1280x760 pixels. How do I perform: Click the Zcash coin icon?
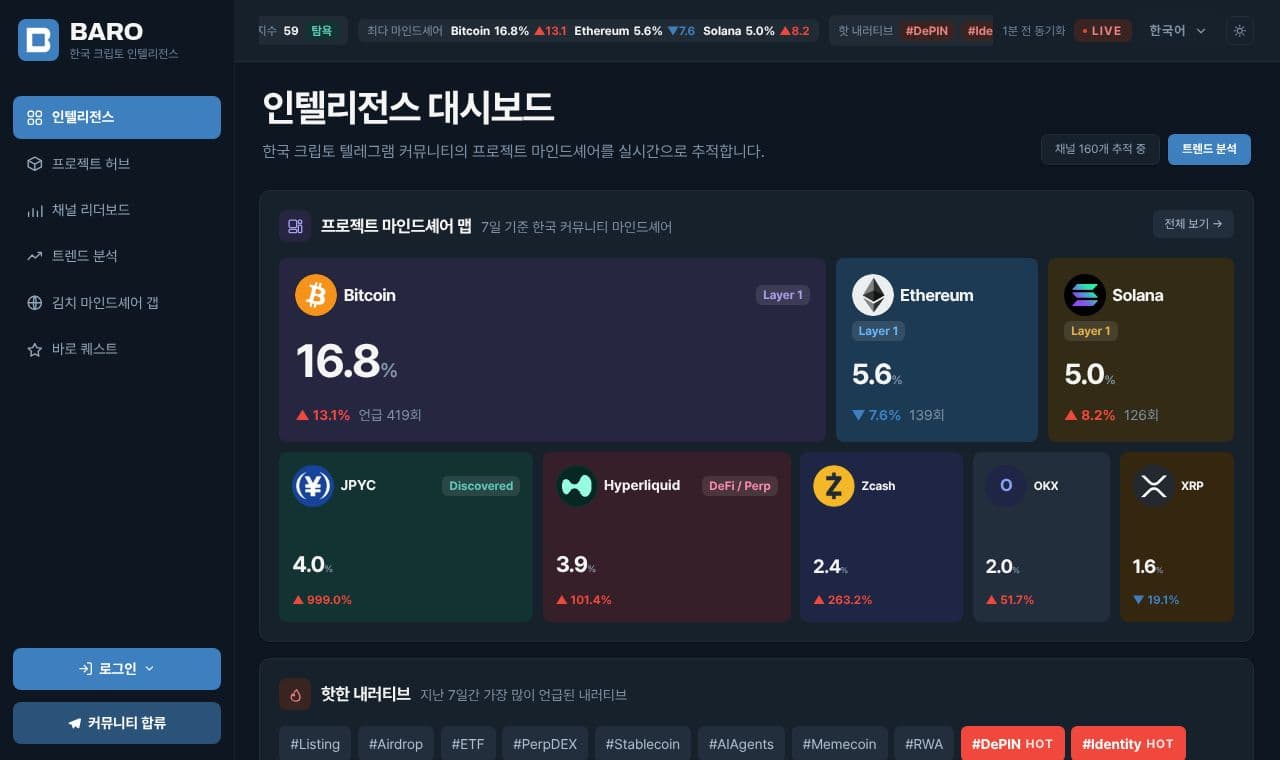pyautogui.click(x=833, y=486)
